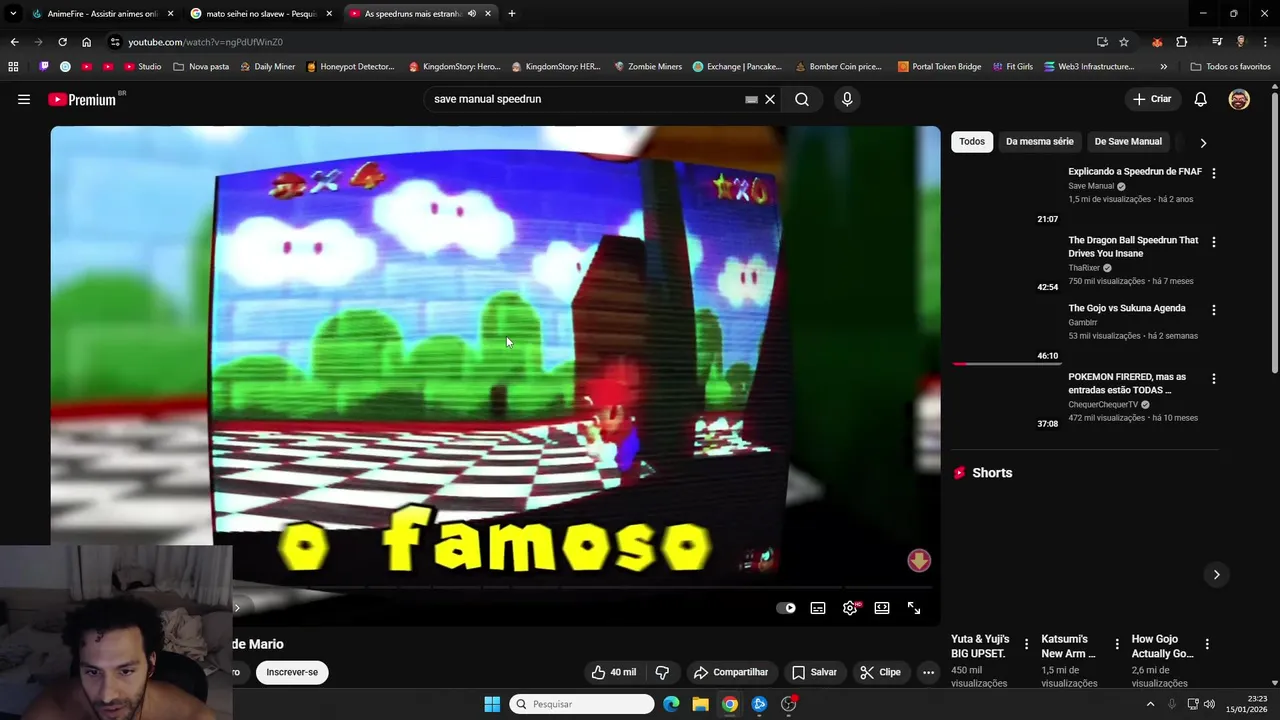
Task: Open options for Yuta & Yuji's short
Action: pos(1026,644)
